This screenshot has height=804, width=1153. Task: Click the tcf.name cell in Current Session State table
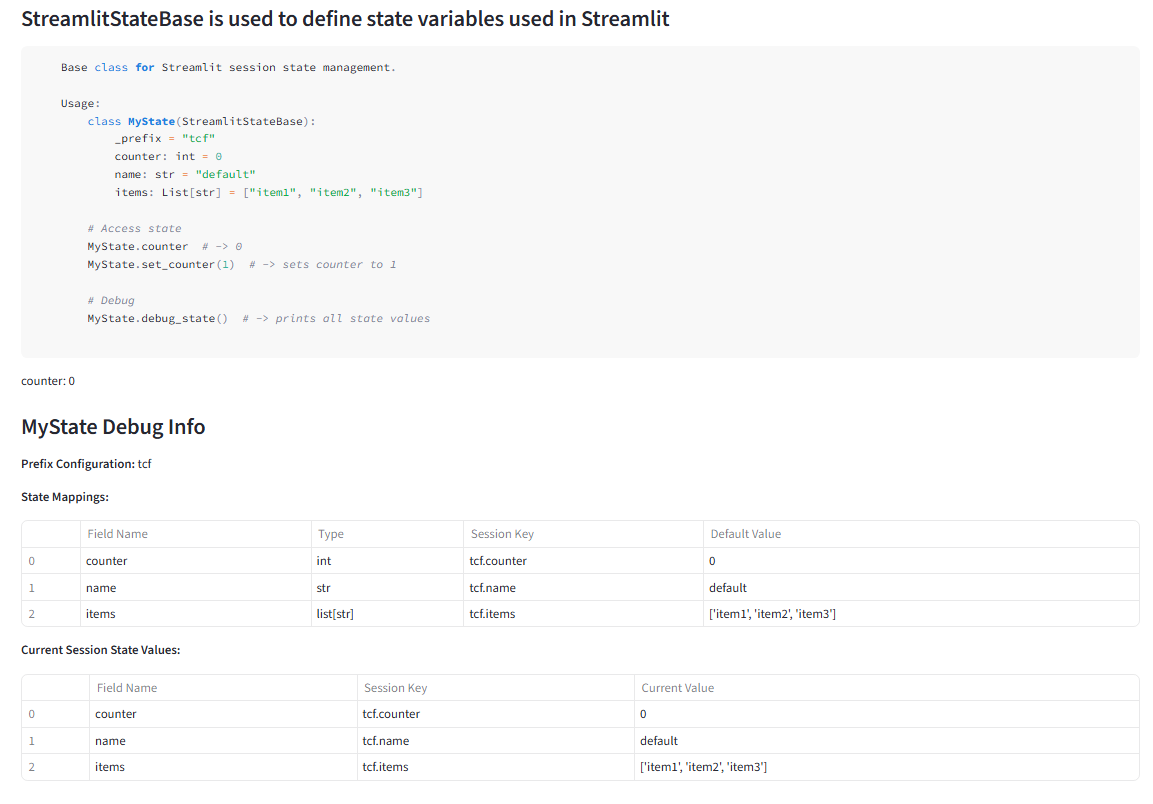pos(496,741)
